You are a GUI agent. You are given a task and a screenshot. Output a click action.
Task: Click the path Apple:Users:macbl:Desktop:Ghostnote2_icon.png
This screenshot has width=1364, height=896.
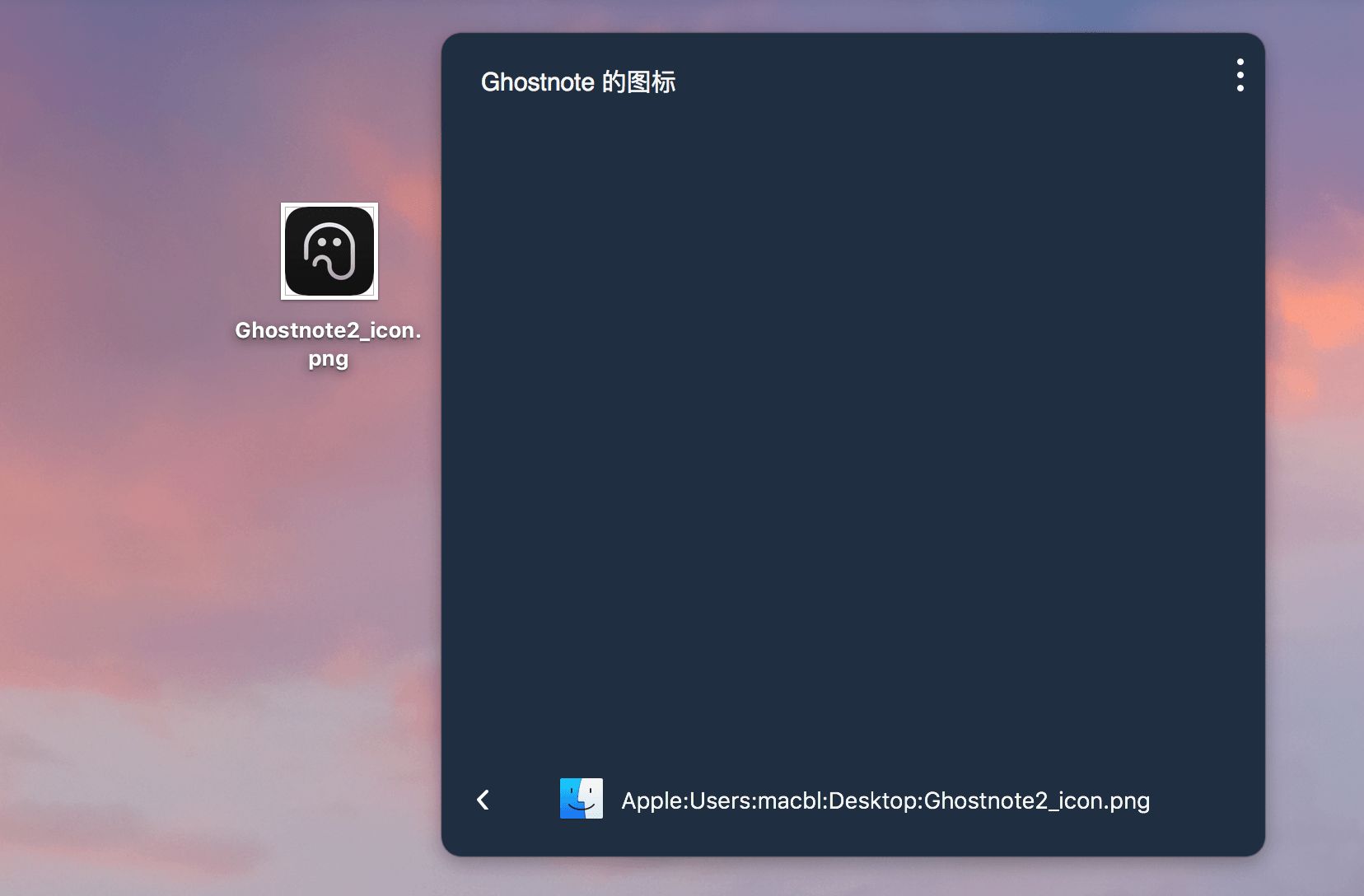pyautogui.click(x=885, y=800)
